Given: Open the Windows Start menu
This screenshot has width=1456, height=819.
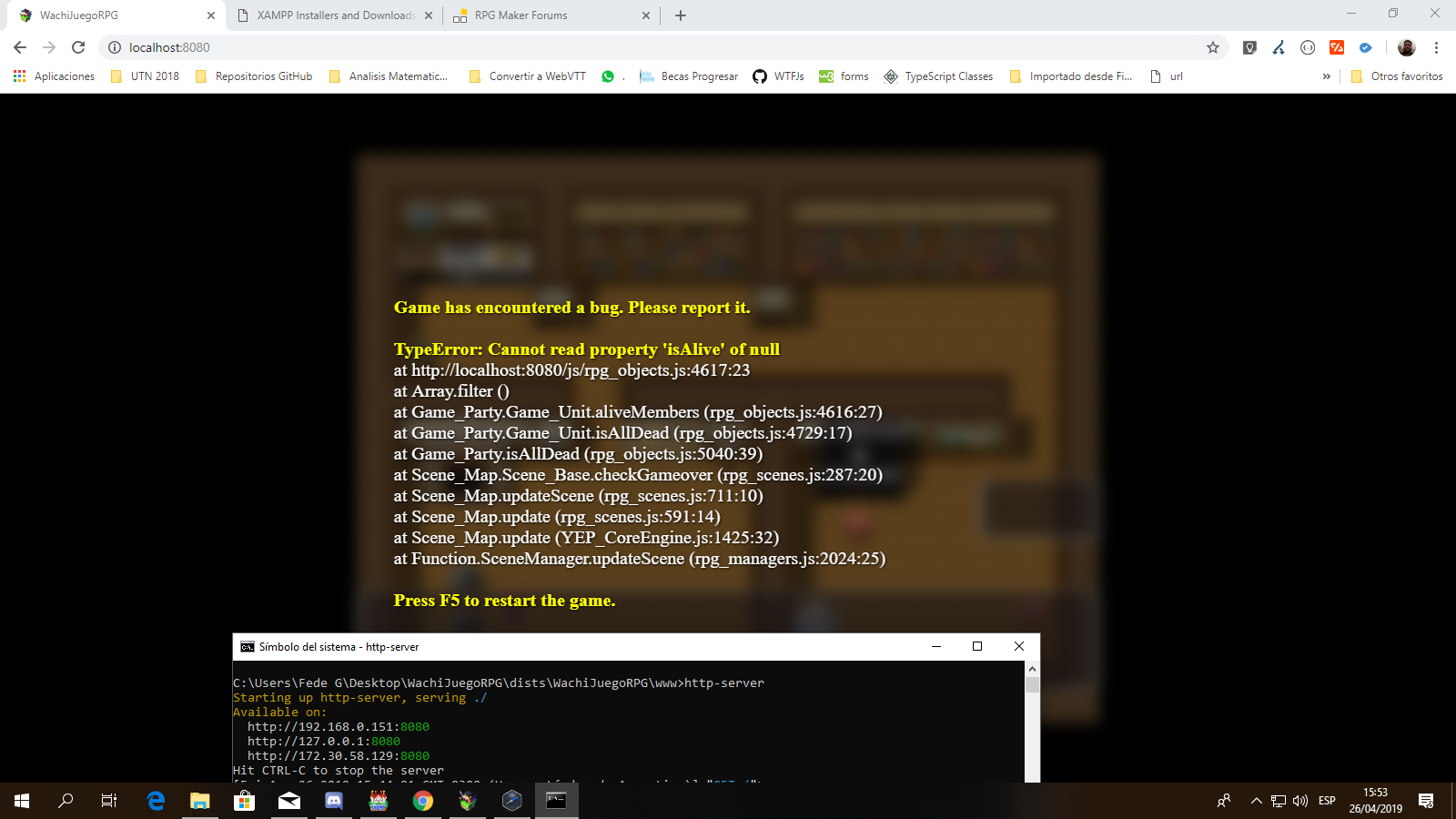Looking at the screenshot, I should coord(22,801).
